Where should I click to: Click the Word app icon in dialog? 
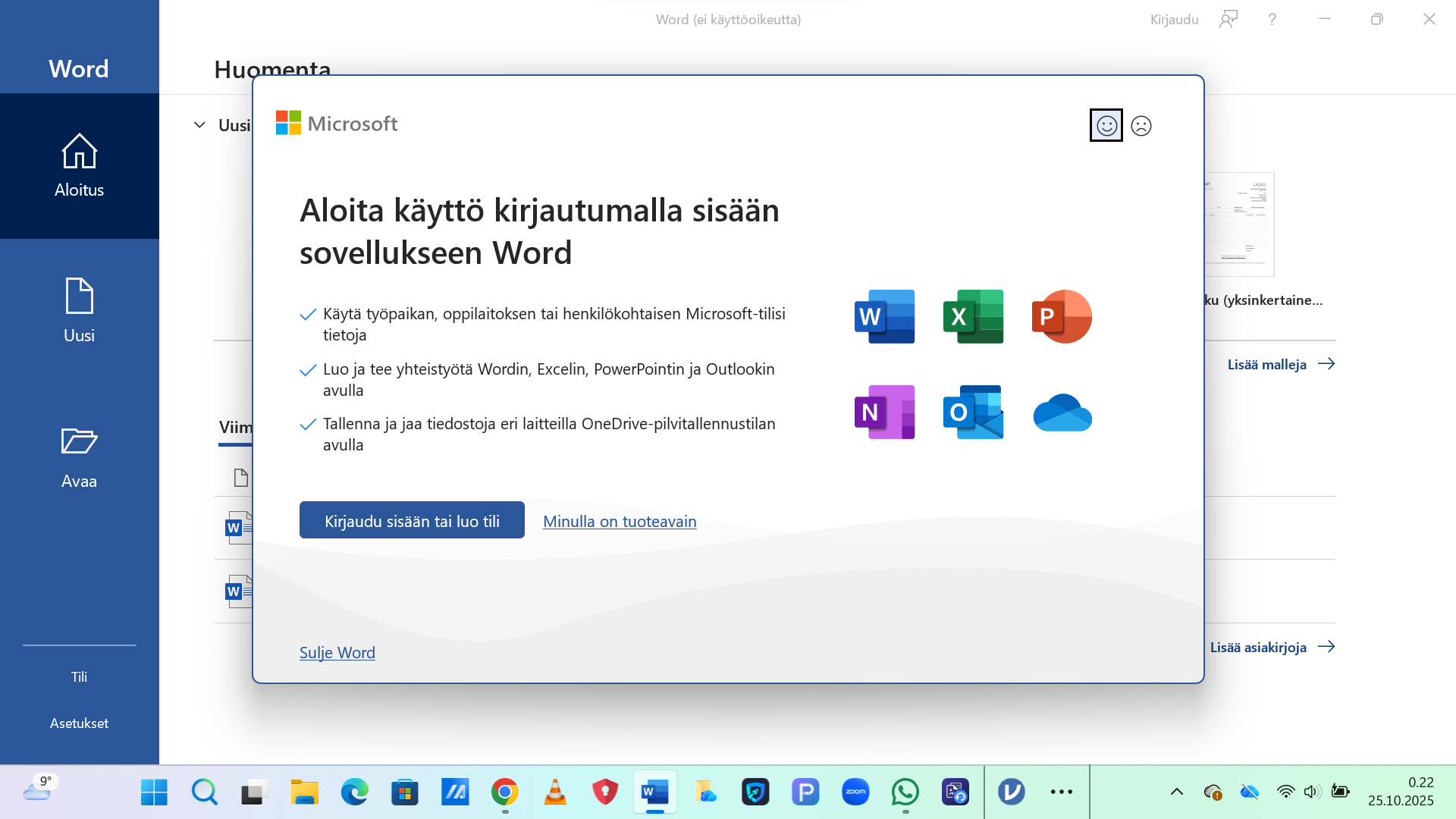(x=884, y=316)
